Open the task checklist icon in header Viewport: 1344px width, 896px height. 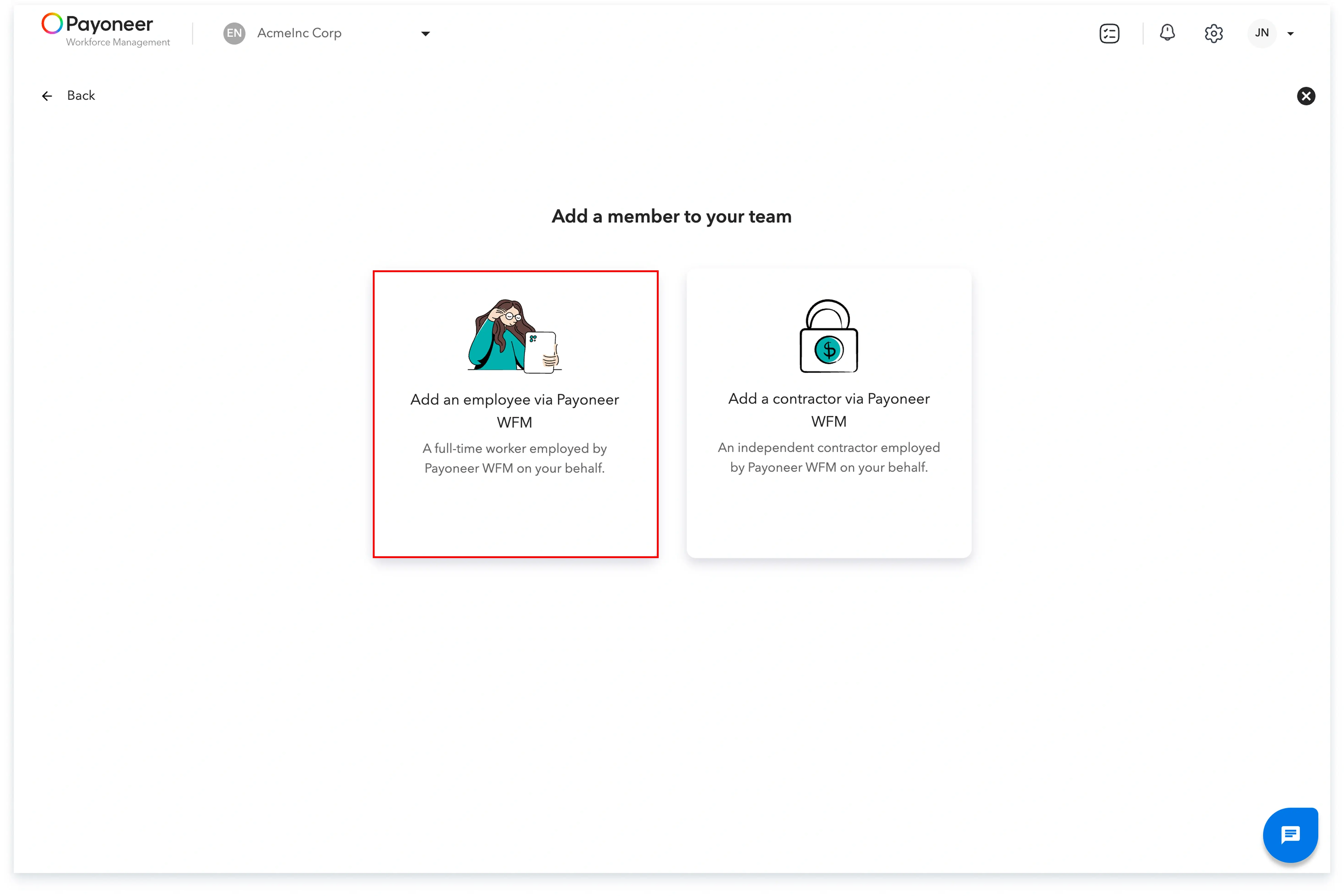coord(1109,33)
